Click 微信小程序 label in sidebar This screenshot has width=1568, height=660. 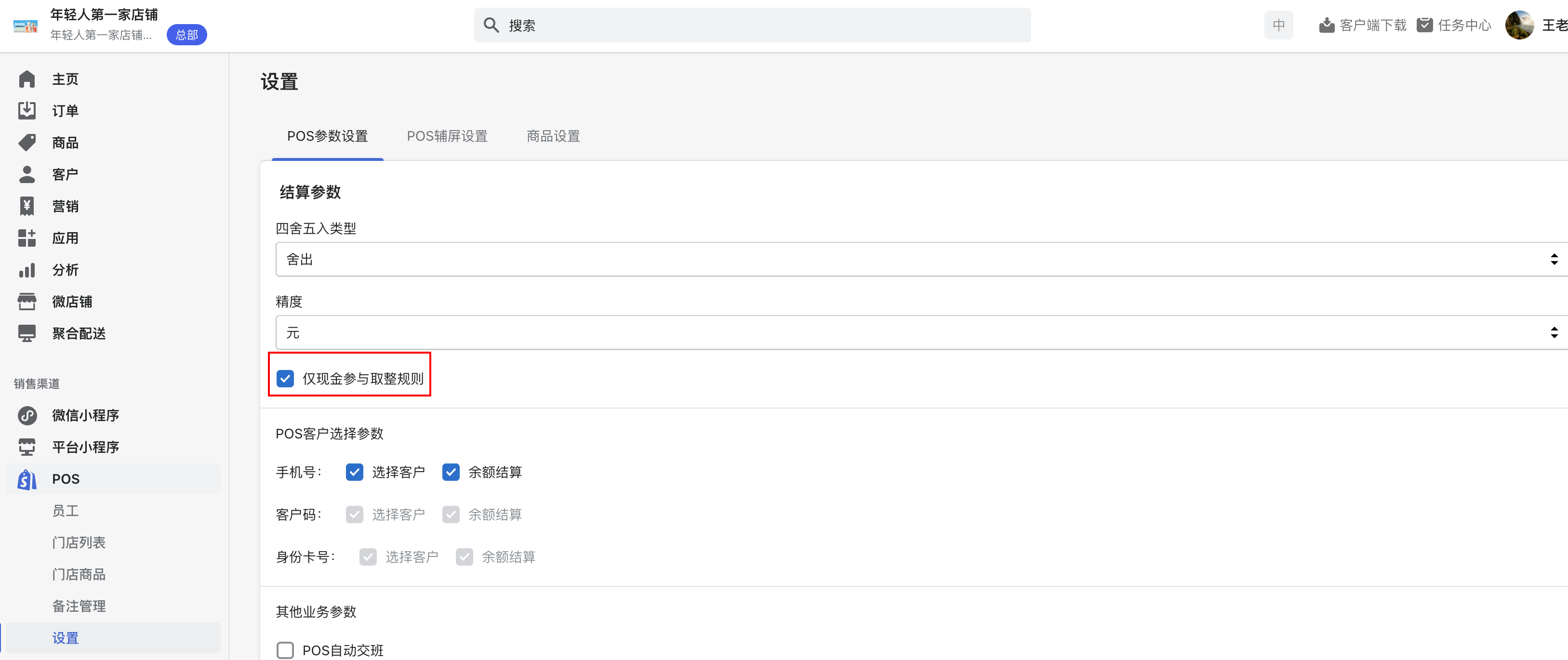(x=85, y=415)
